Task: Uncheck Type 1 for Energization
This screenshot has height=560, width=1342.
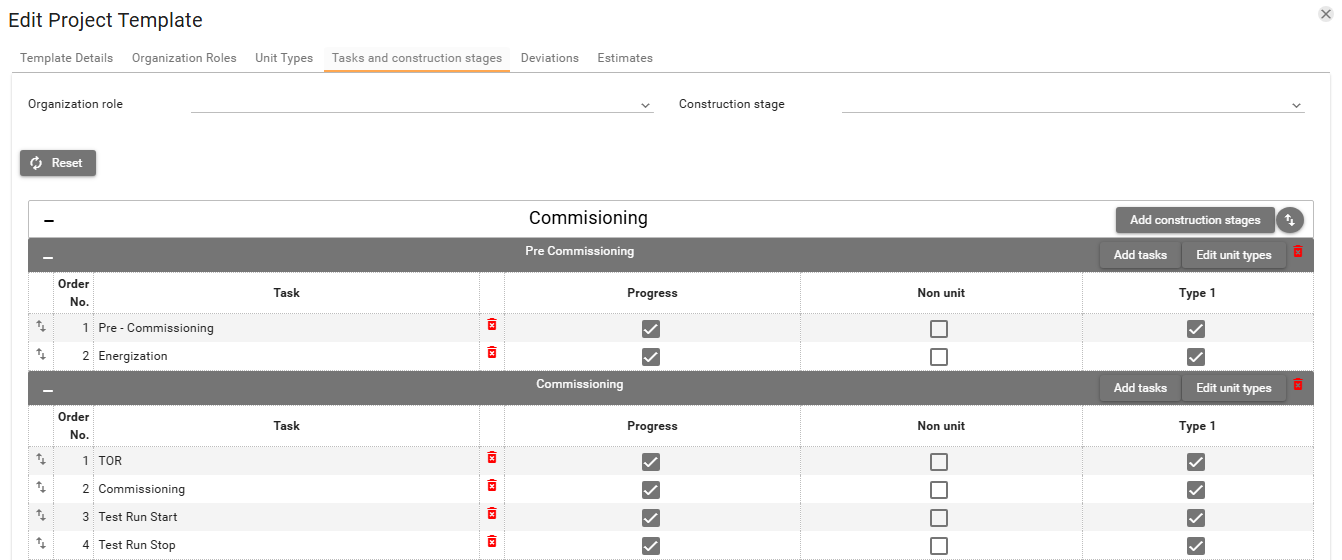Action: (1196, 357)
